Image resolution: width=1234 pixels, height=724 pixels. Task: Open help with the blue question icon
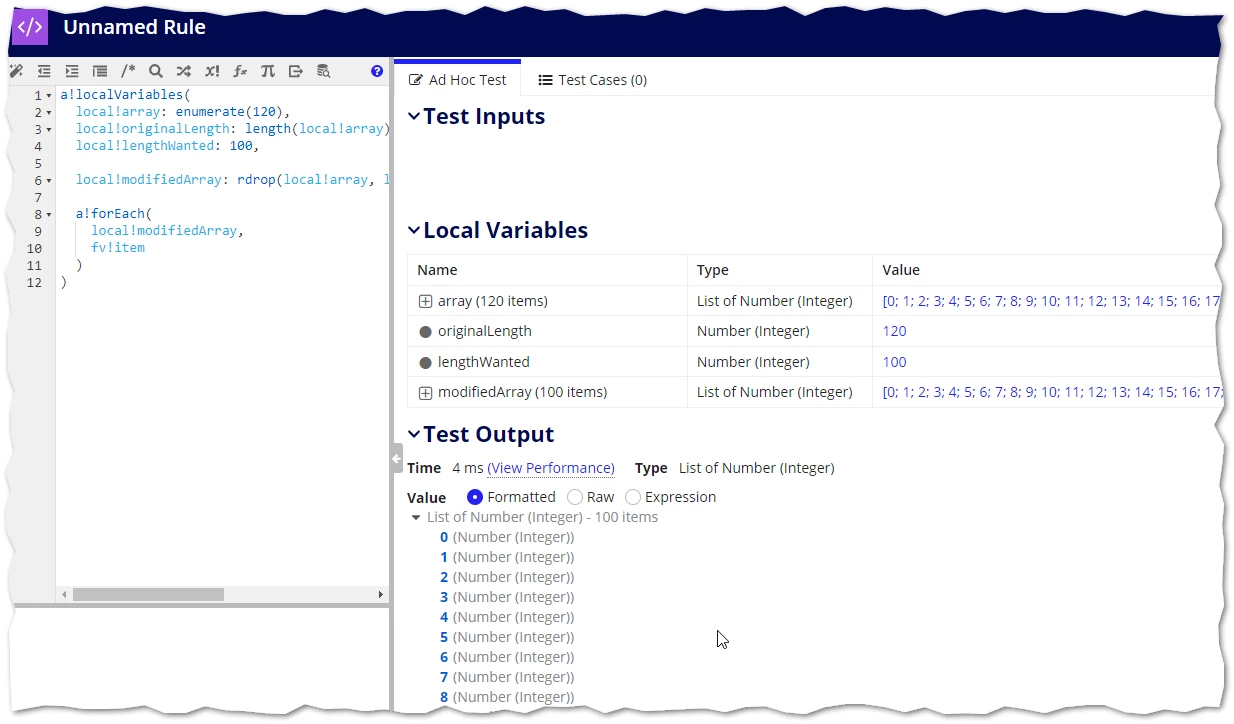coord(377,71)
